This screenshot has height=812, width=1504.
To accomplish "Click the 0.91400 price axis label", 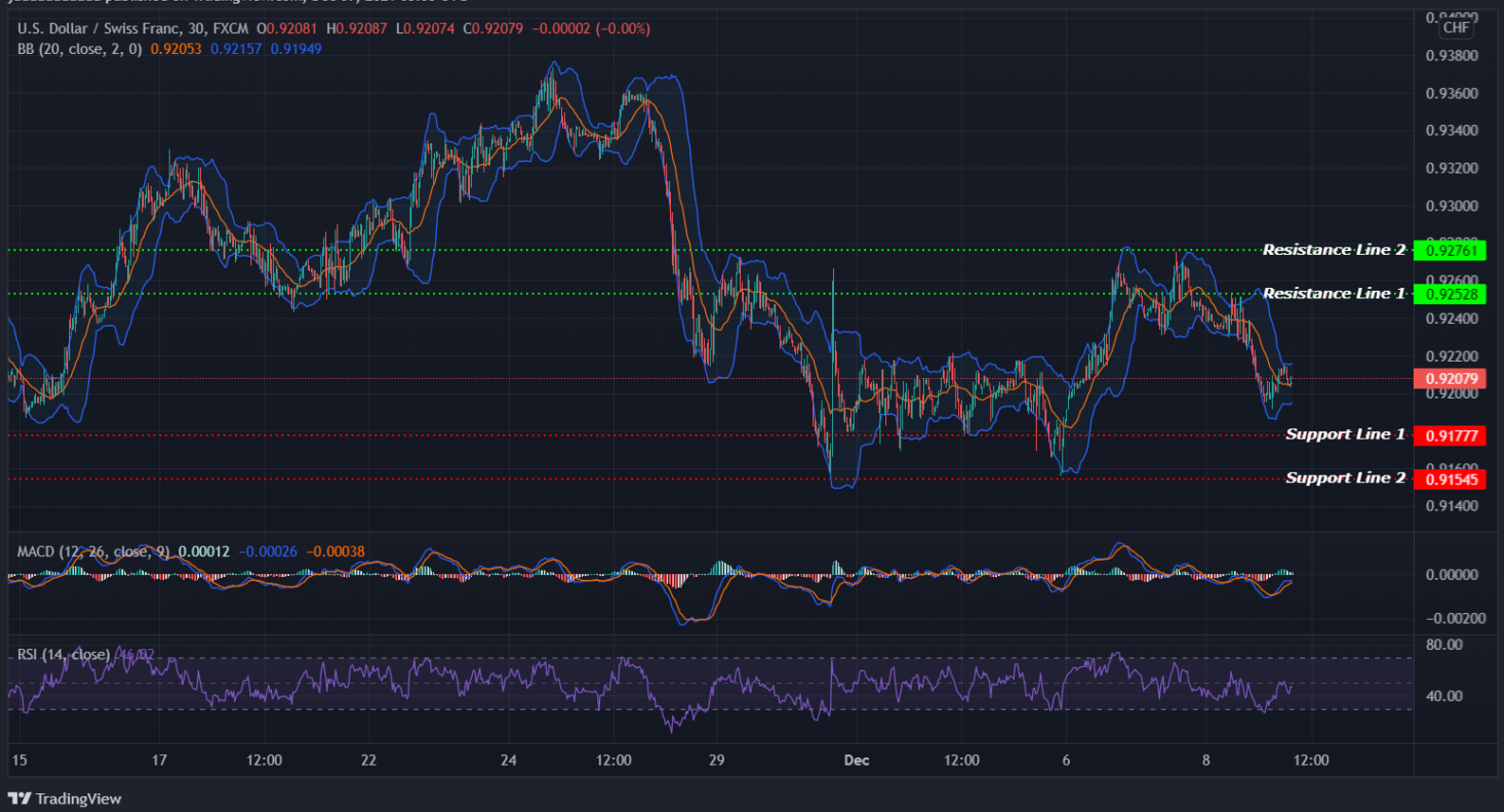I will [x=1452, y=506].
